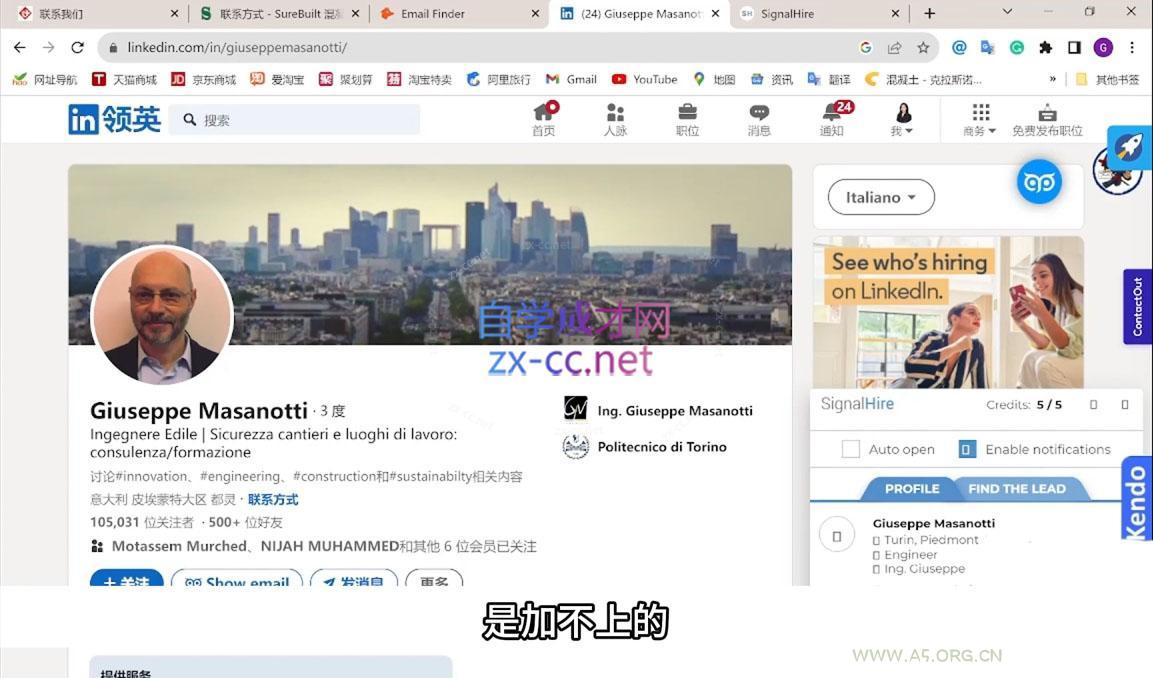Click the LinkedIn 领英 logo
Viewport: 1153px width, 678px height.
click(114, 119)
